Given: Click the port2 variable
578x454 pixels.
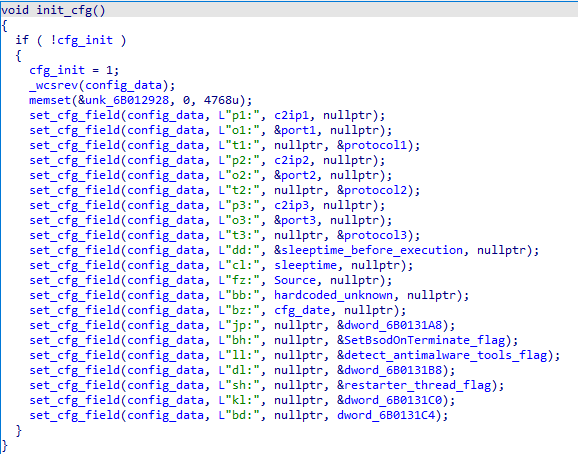Looking at the screenshot, I should (x=298, y=175).
